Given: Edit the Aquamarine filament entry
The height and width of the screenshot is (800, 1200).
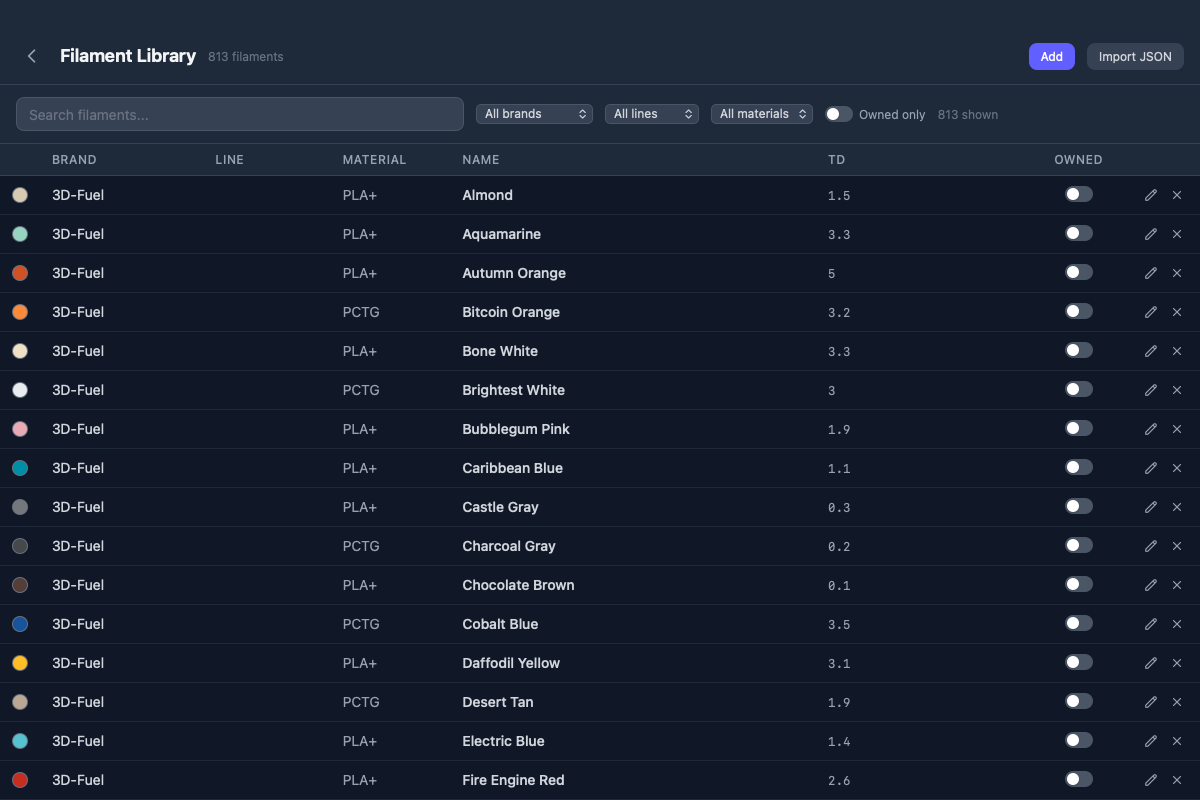Looking at the screenshot, I should coord(1151,234).
